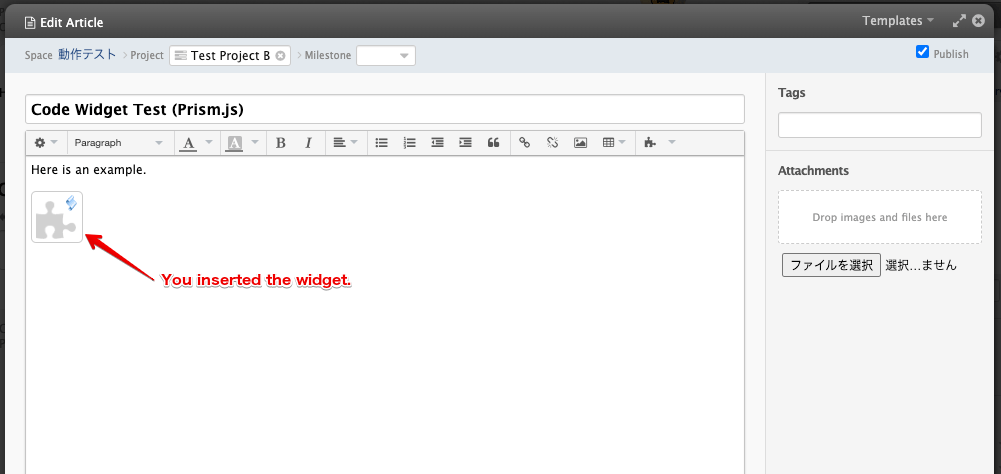Uncheck the Publish checkbox
The height and width of the screenshot is (474, 1001).
tap(922, 52)
